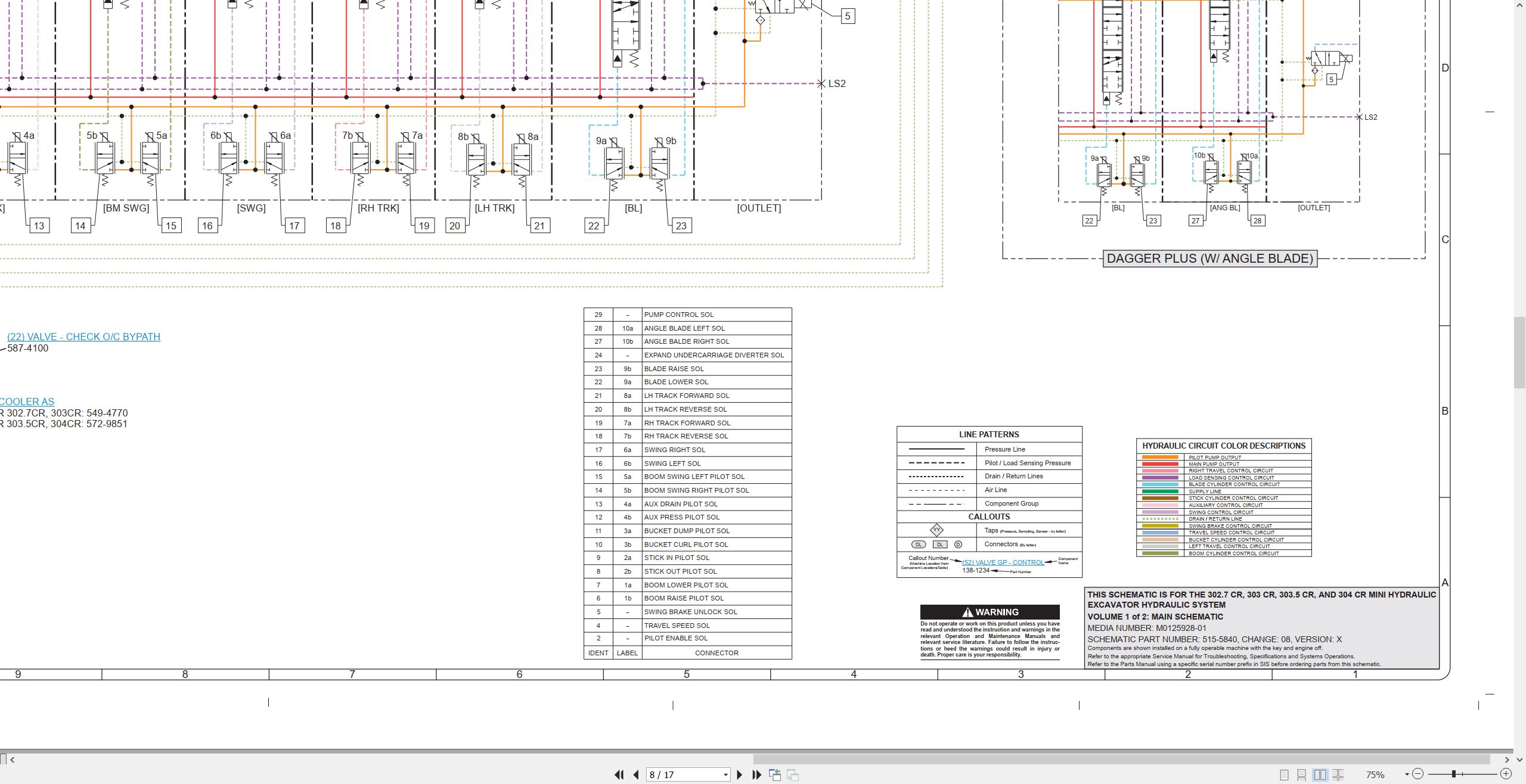The image size is (1526, 784).
Task: Select two-page continuous facing layout
Action: (1338, 775)
